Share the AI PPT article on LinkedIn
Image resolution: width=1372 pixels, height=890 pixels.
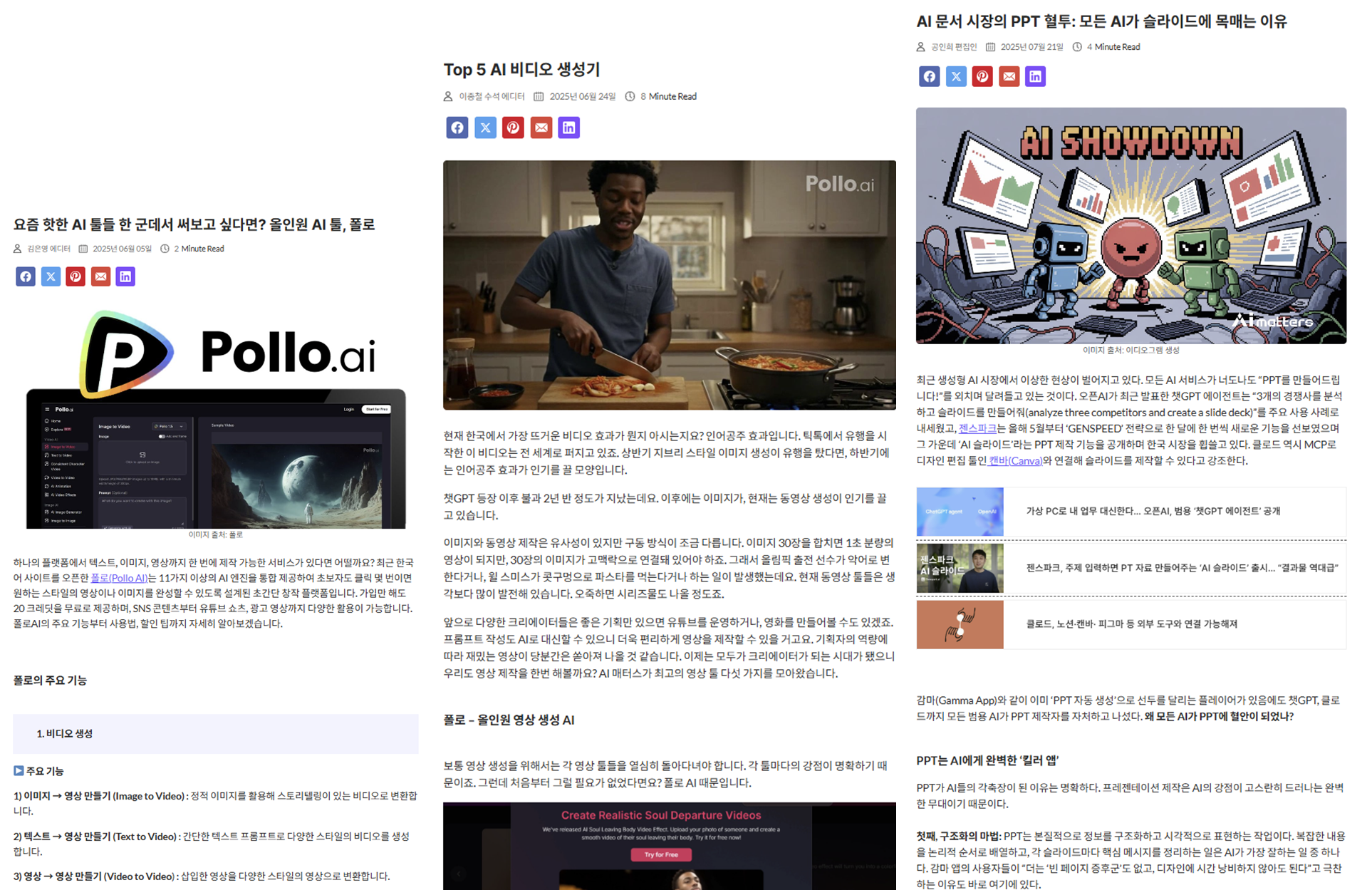pyautogui.click(x=1035, y=76)
